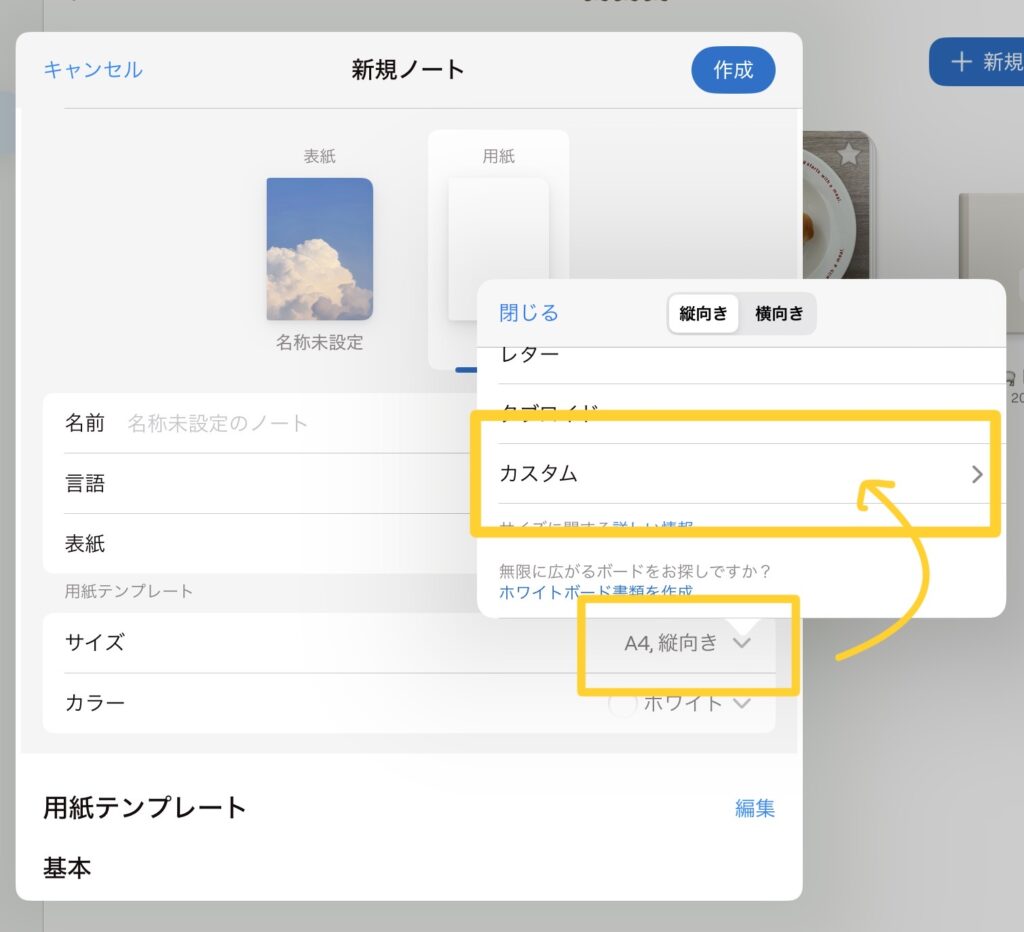This screenshot has height=932, width=1024.
Task: Click the plus icon in the 新規 button
Action: pos(961,62)
